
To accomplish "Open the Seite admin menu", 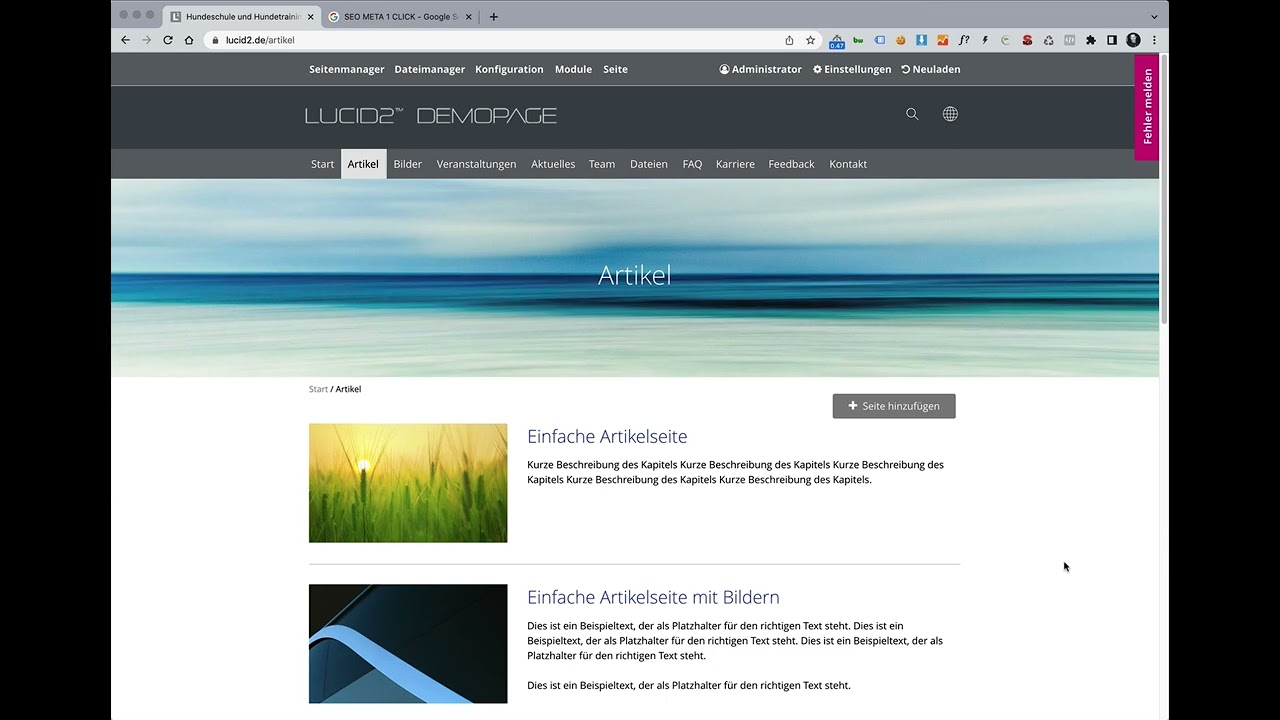I will tap(615, 69).
